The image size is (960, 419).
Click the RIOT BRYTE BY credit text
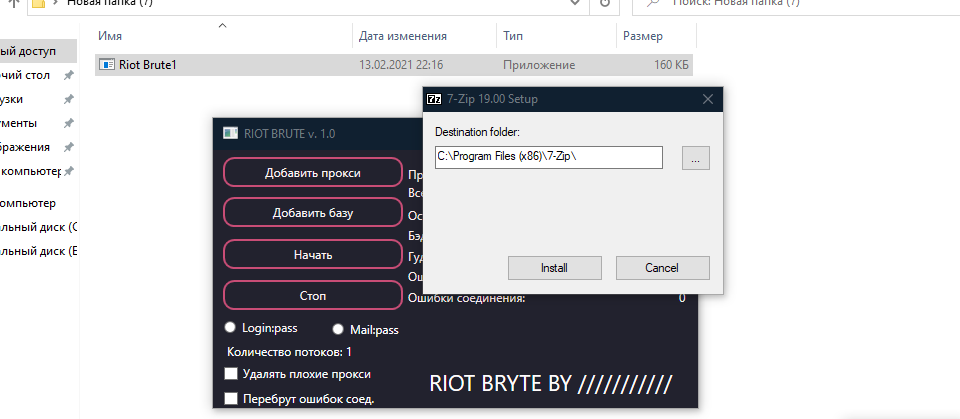coord(551,383)
